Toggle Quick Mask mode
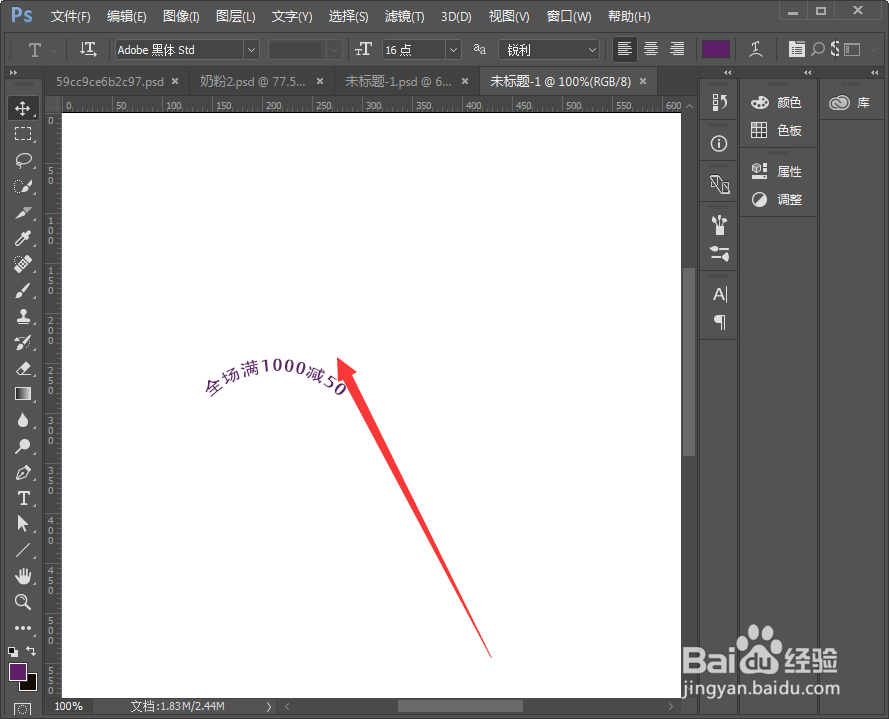The width and height of the screenshot is (889, 719). tap(23, 709)
